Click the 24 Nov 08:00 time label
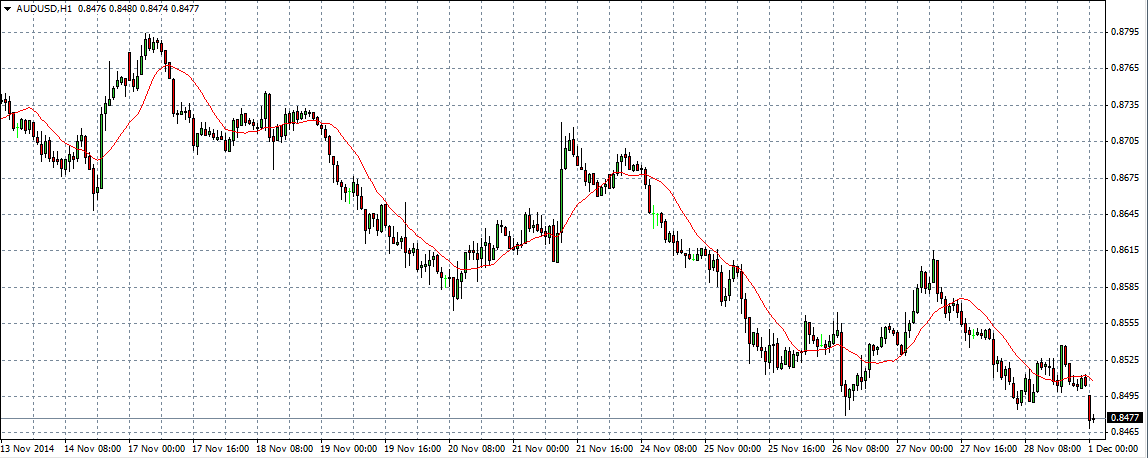This screenshot has height=458, width=1148. (670, 450)
